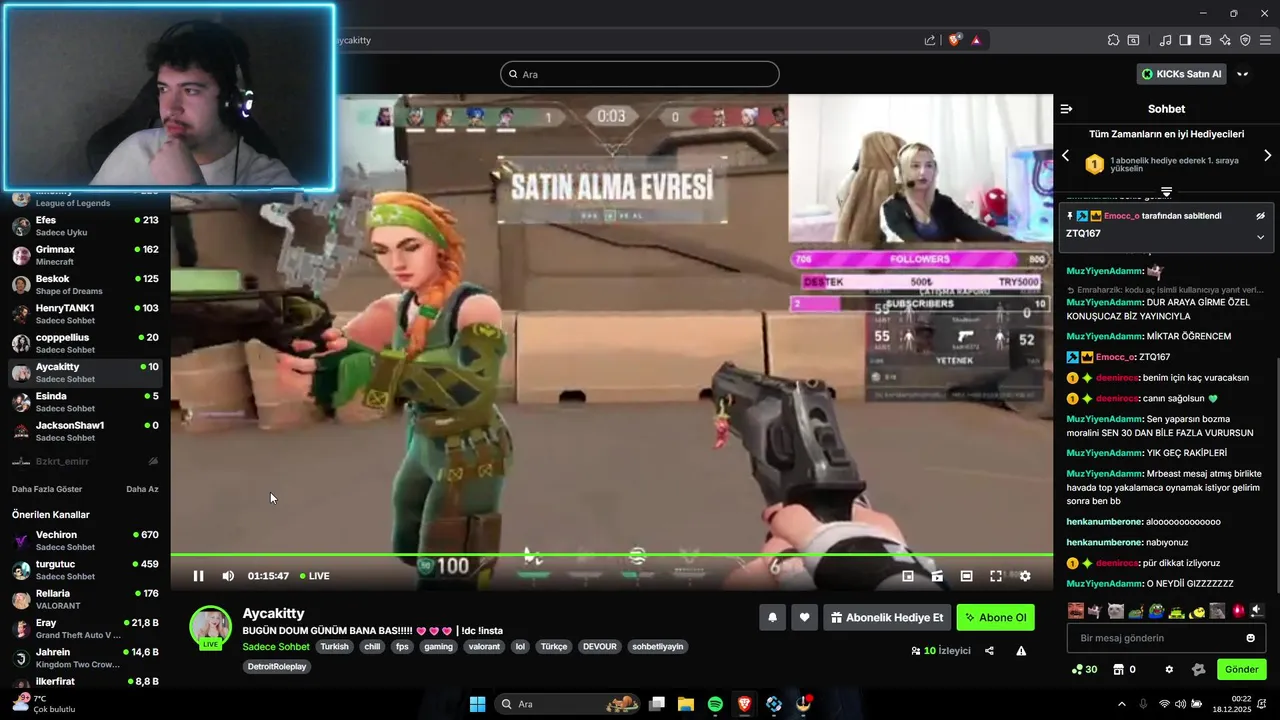Open Beskok channel in sidebar
1280x720 pixels.
point(85,285)
